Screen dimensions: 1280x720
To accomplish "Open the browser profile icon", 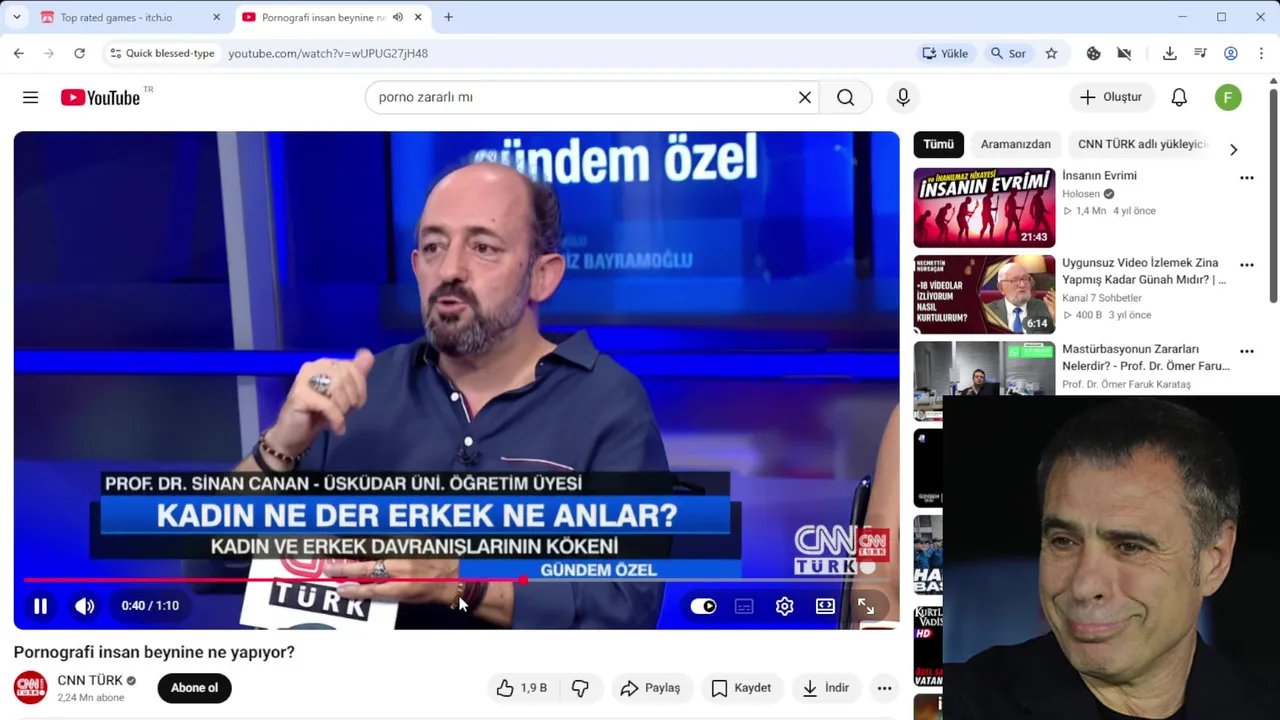I will [1231, 53].
